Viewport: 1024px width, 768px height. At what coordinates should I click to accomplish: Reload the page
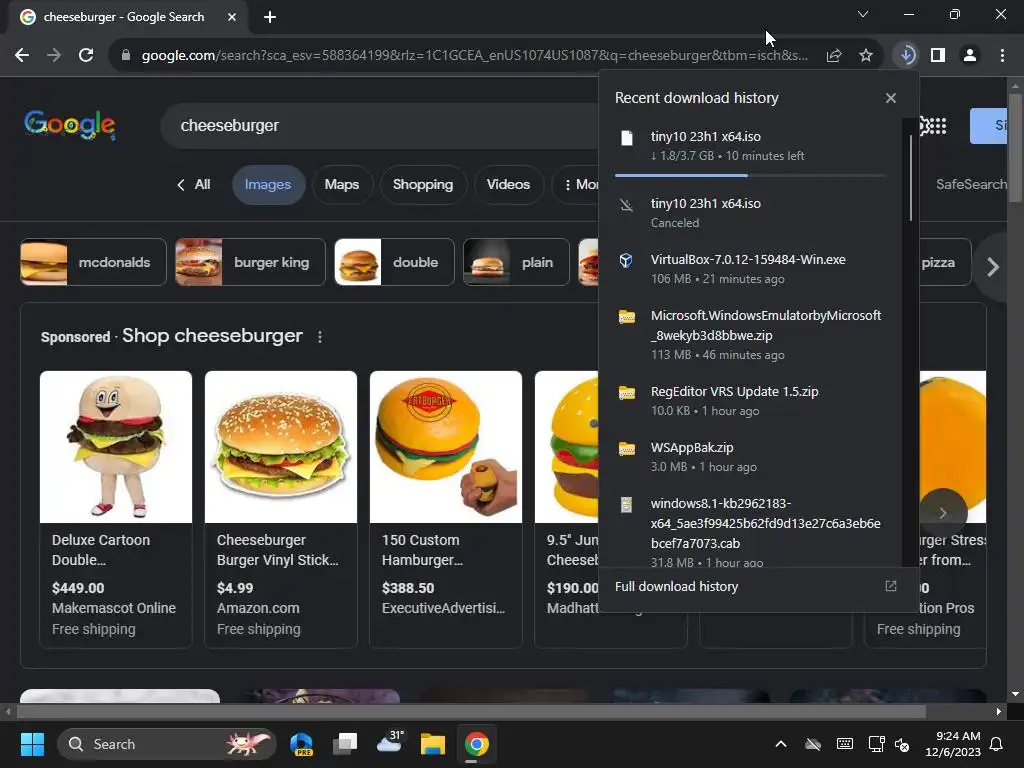pyautogui.click(x=86, y=56)
